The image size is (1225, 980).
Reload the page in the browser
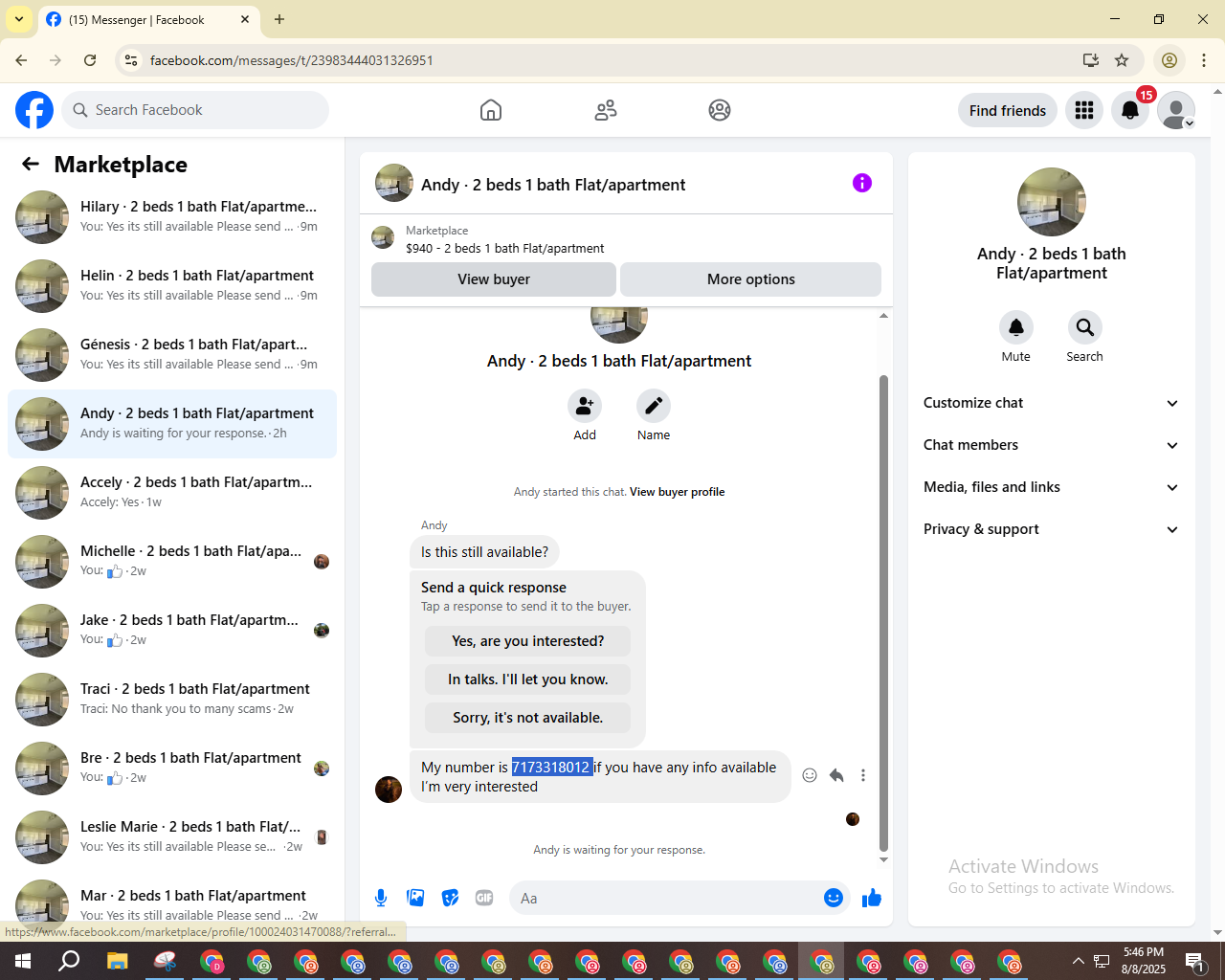90,60
